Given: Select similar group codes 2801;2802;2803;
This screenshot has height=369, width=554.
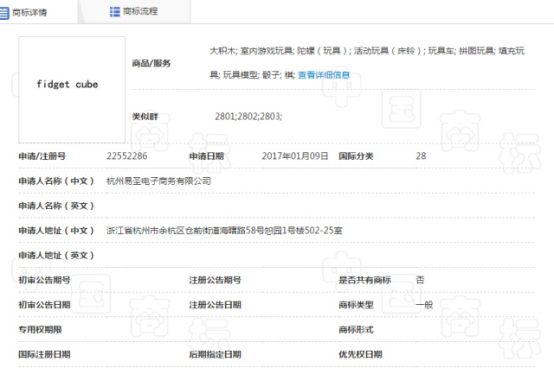Looking at the screenshot, I should click(x=248, y=116).
